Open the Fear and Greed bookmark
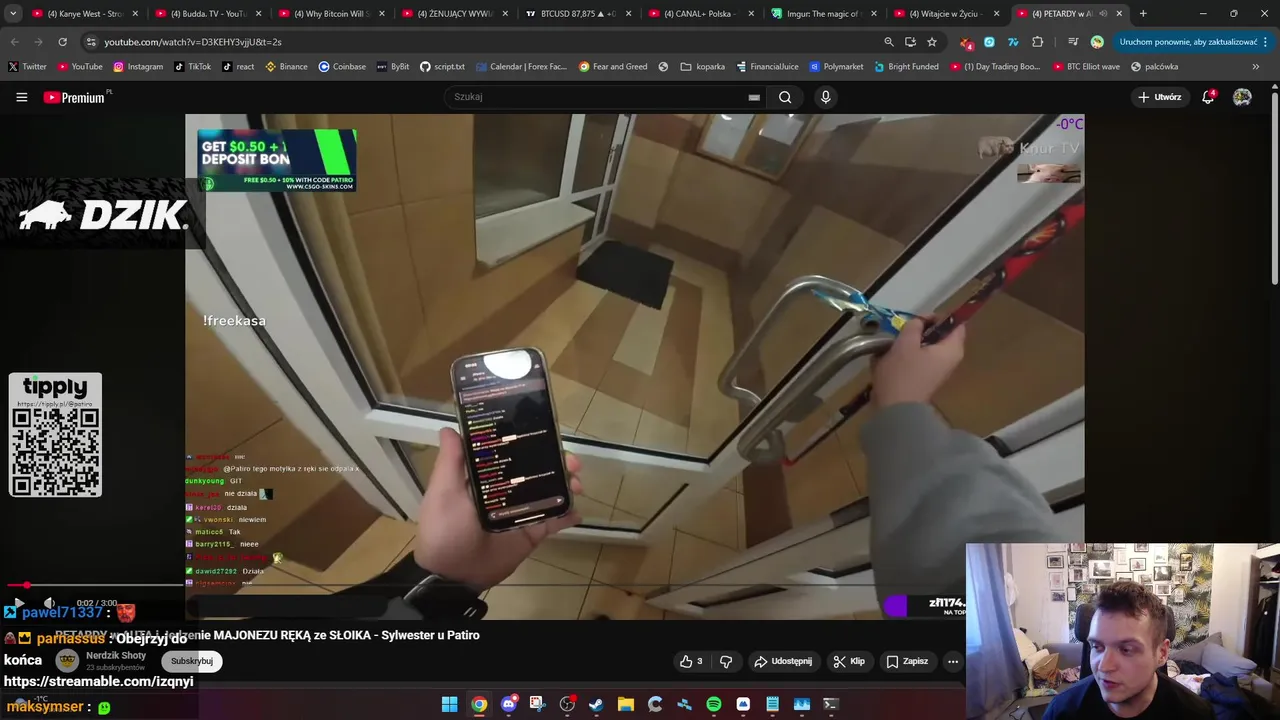Viewport: 1280px width, 720px height. coord(615,67)
